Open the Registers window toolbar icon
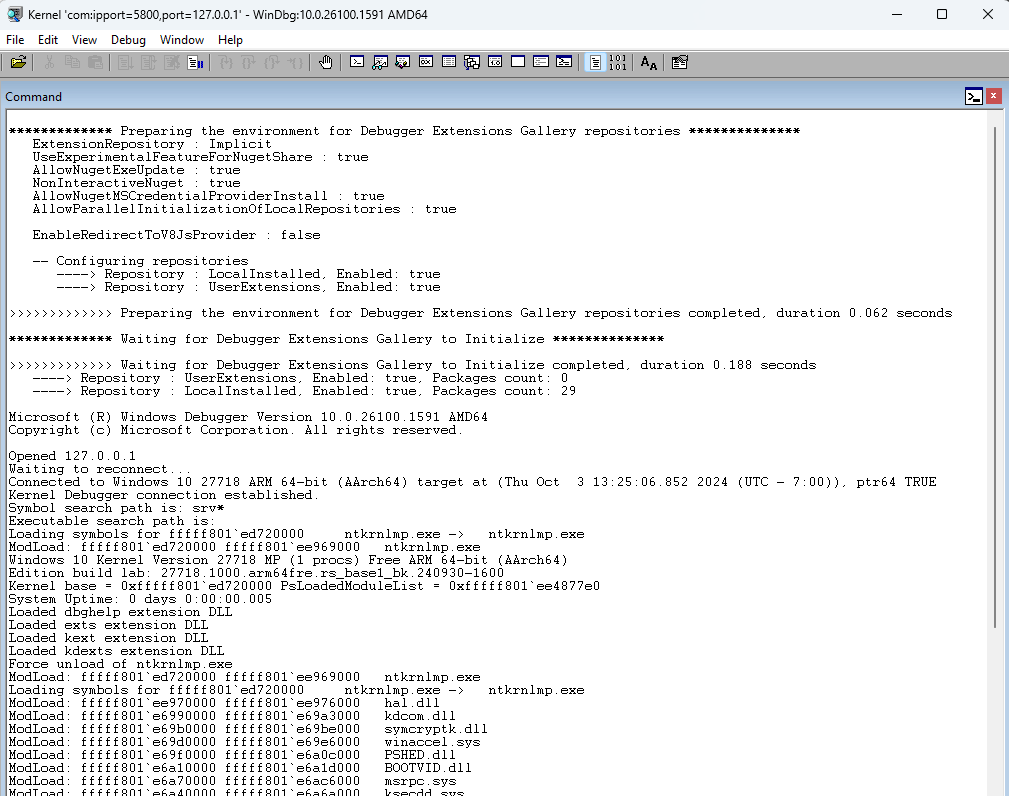The image size is (1009, 796). point(426,62)
